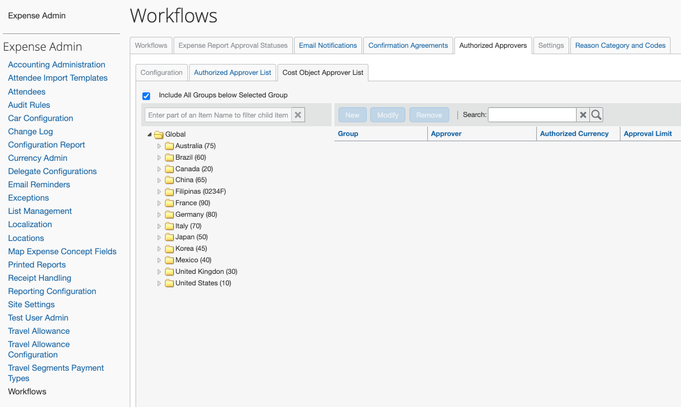Click the Global folder icon
Viewport: 681px width, 407px height.
pyautogui.click(x=158, y=135)
